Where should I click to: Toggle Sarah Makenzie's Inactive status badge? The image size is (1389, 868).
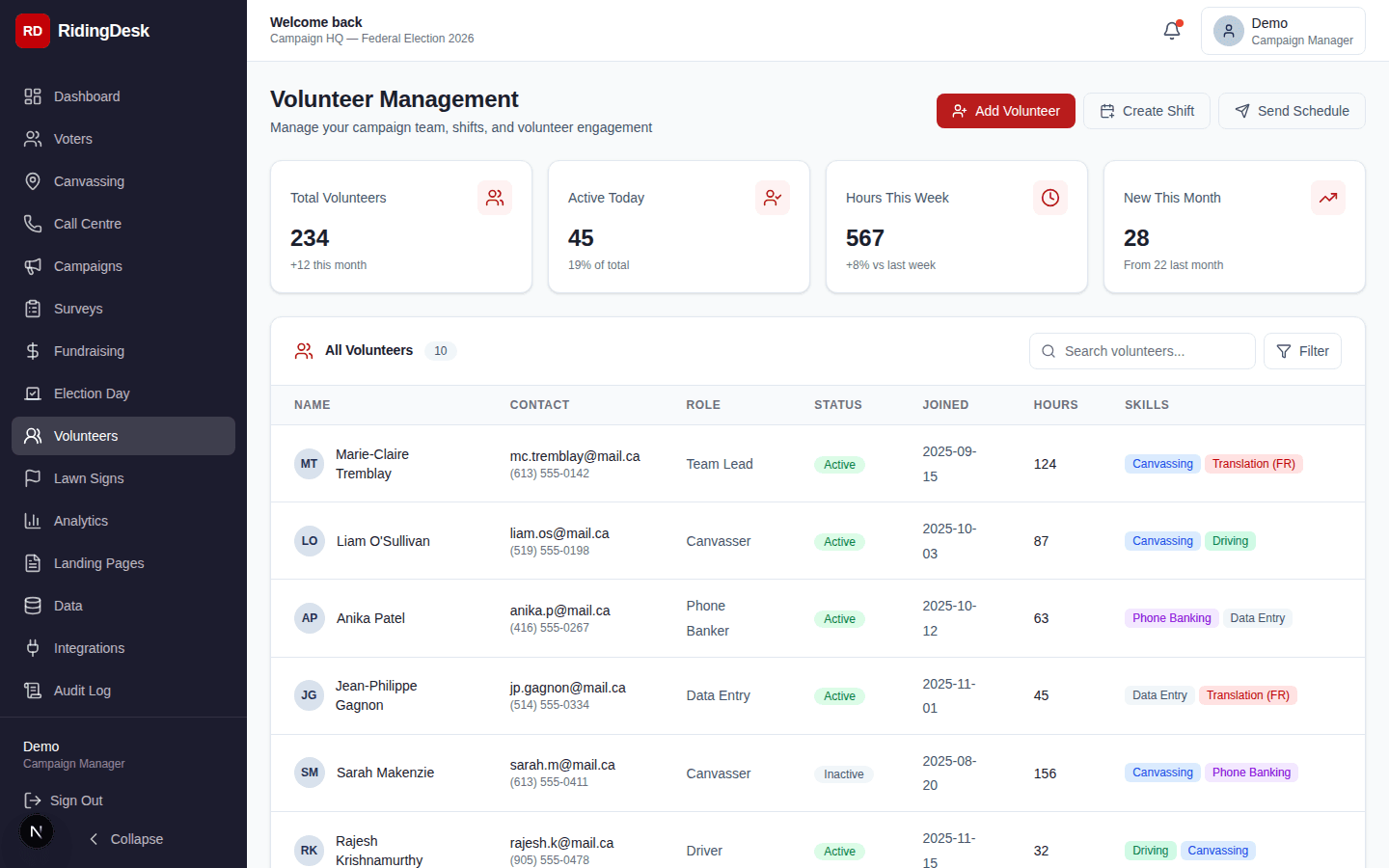tap(843, 773)
